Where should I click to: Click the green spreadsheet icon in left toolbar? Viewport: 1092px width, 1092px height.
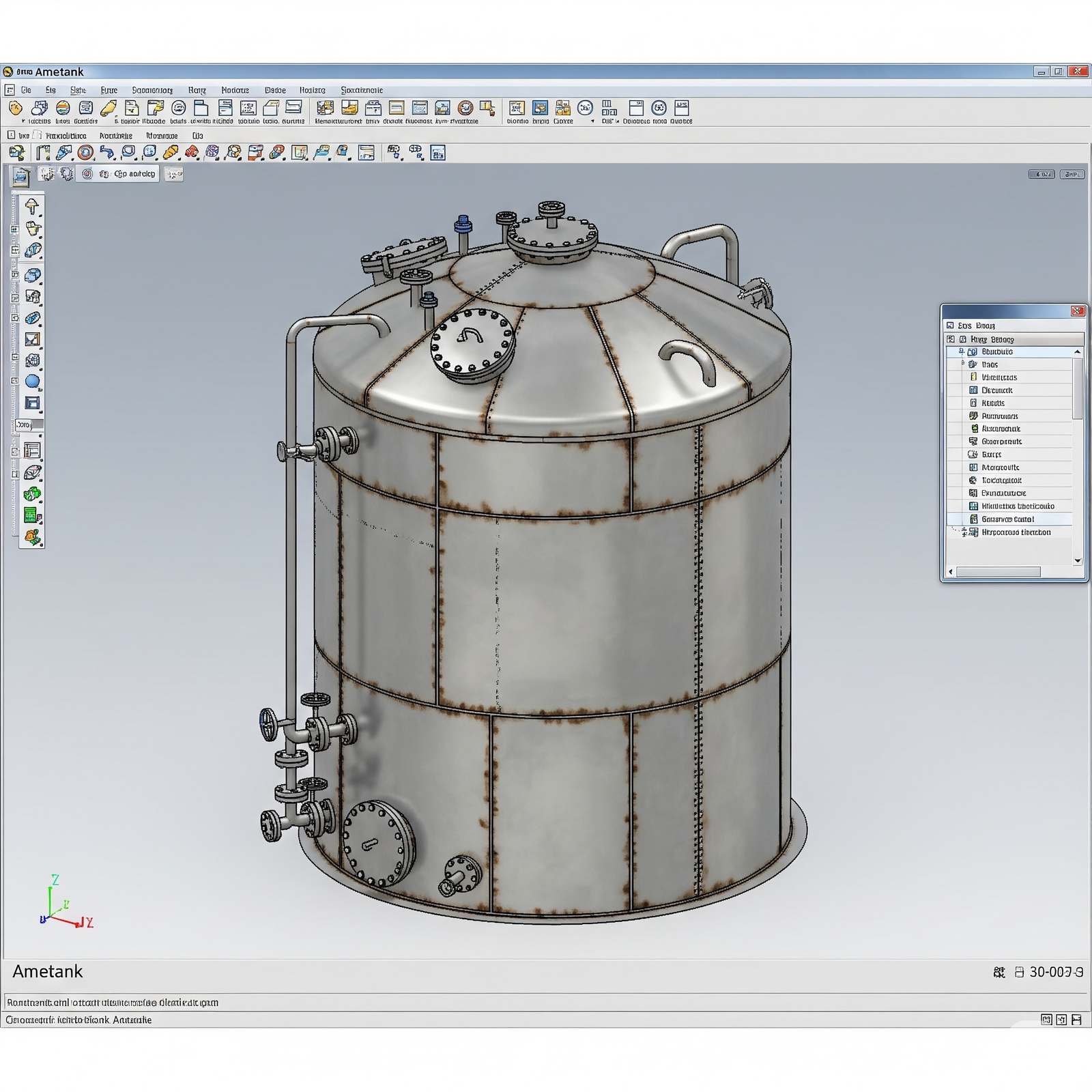pyautogui.click(x=31, y=515)
